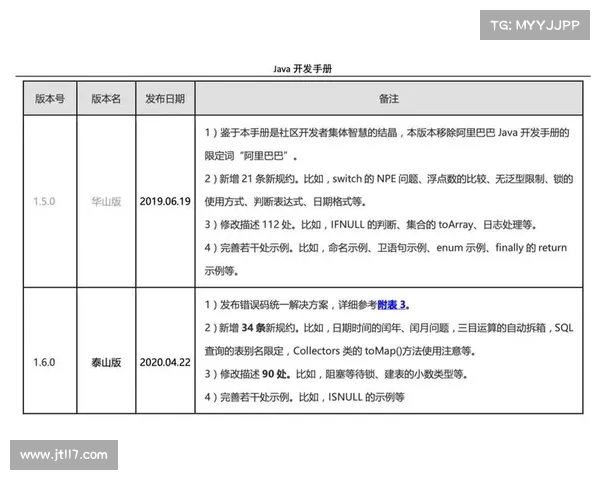This screenshot has width=600, height=480.
Task: Click the line mentioning Collectors 类的 toMap()
Action: [x=340, y=351]
